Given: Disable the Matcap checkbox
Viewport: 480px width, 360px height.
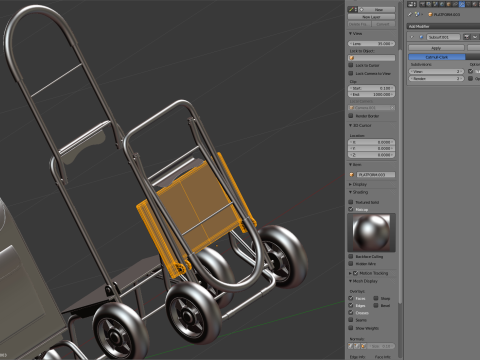Looking at the screenshot, I should (351, 209).
